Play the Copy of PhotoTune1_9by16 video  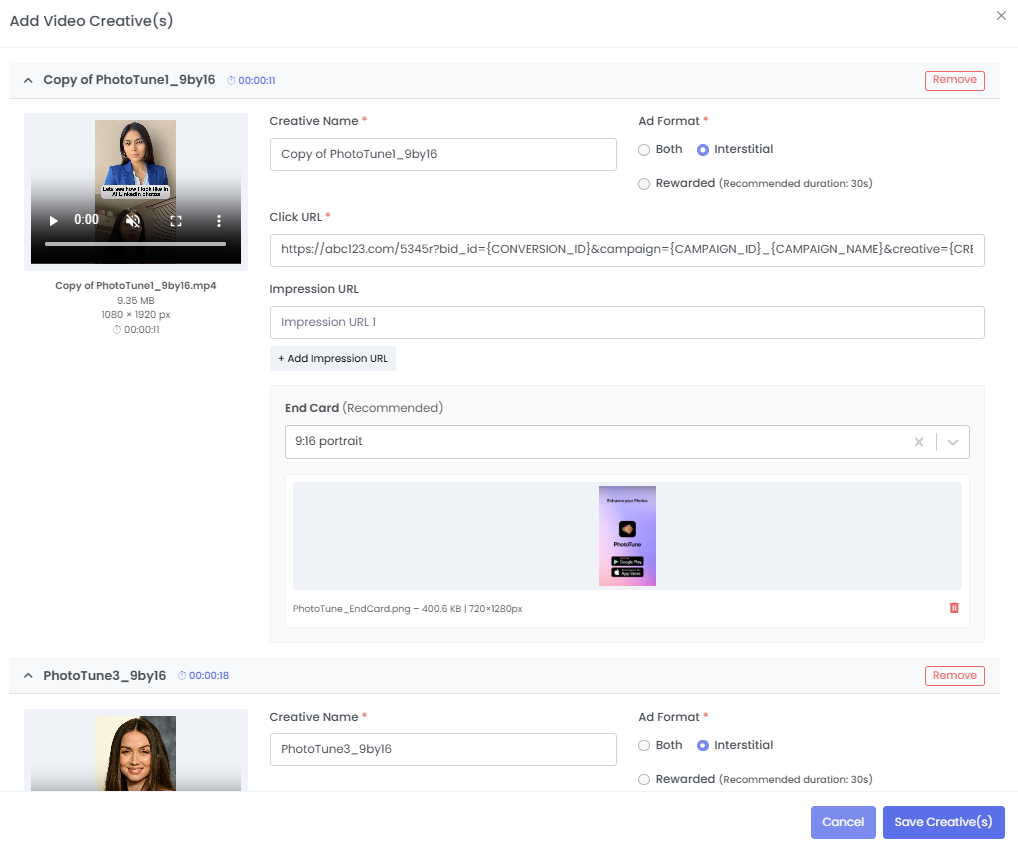click(x=54, y=220)
